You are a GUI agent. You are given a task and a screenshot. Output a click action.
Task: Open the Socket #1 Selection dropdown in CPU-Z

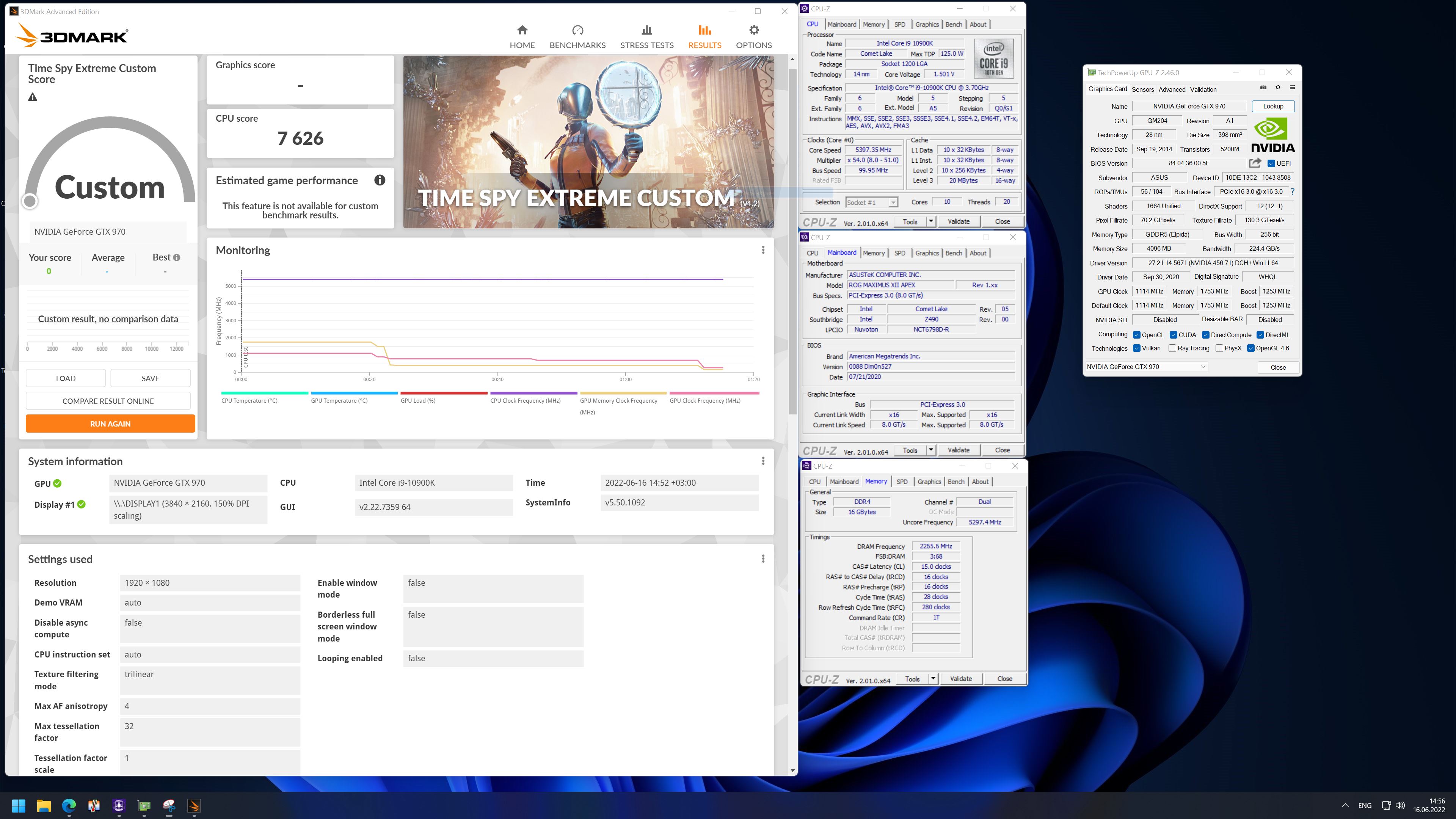871,202
